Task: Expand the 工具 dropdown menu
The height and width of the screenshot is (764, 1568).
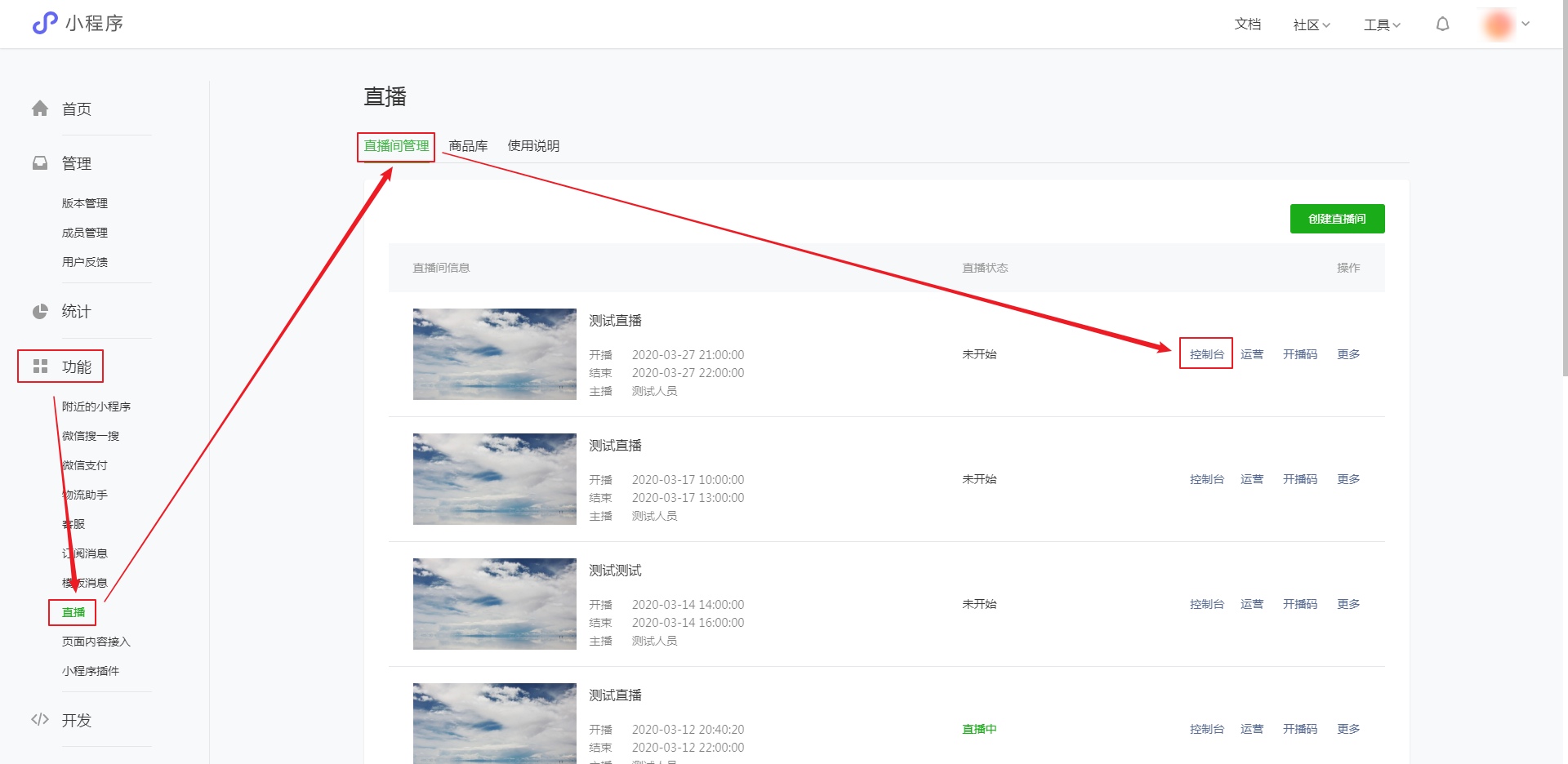Action: click(x=1382, y=24)
